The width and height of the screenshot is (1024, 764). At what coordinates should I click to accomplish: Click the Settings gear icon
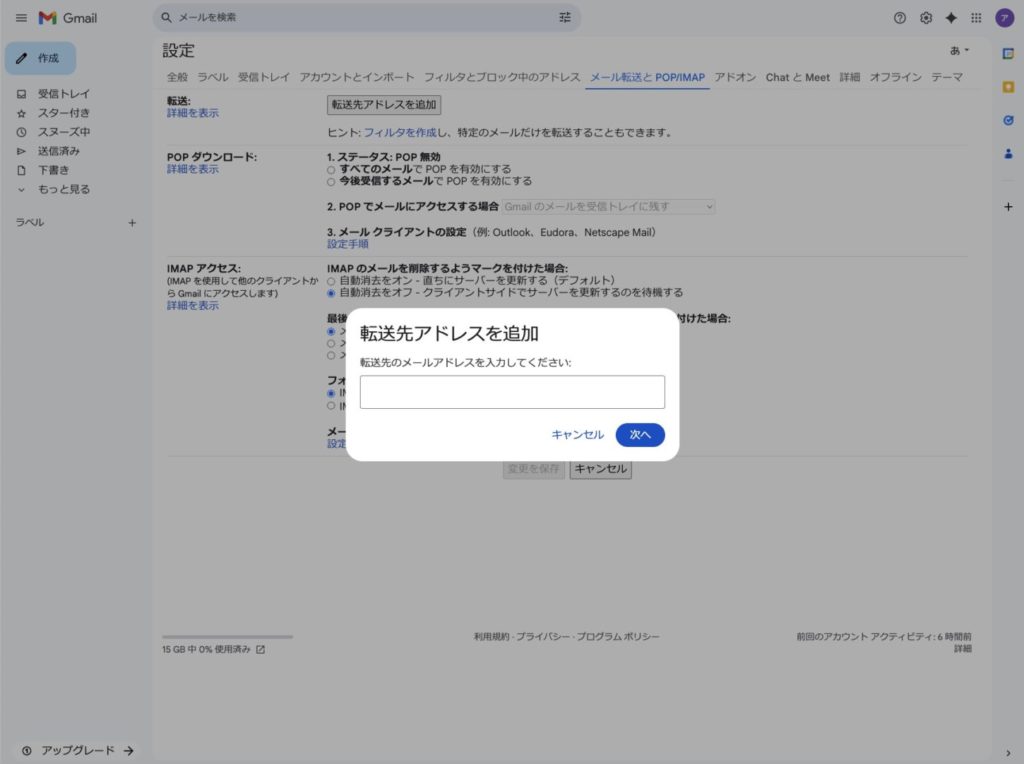click(926, 18)
